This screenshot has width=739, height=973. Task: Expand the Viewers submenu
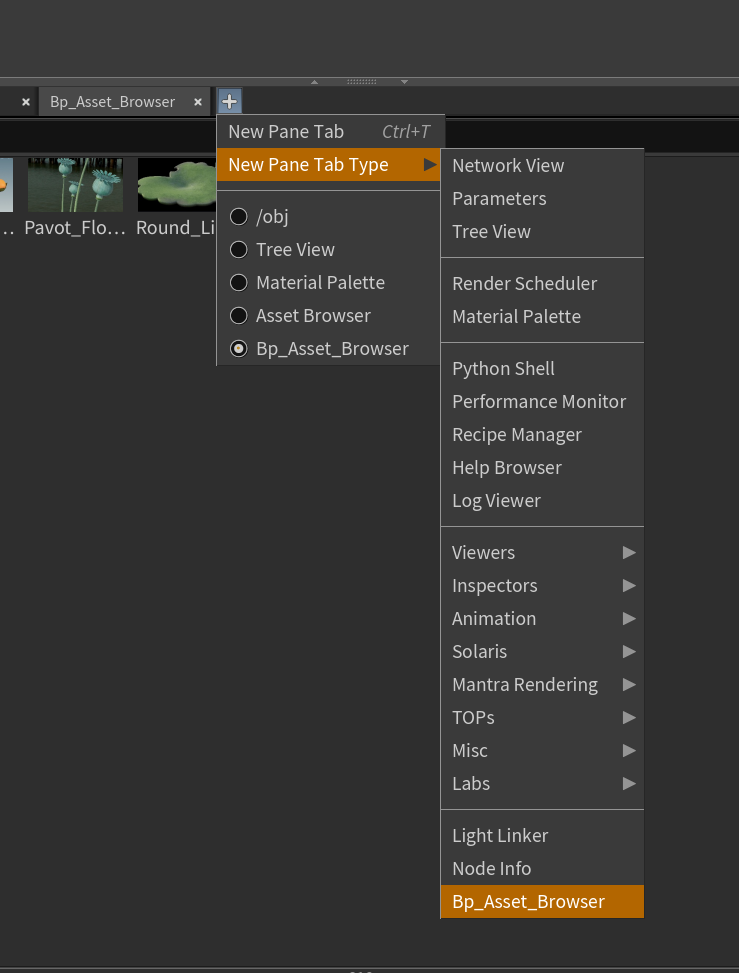(x=541, y=553)
